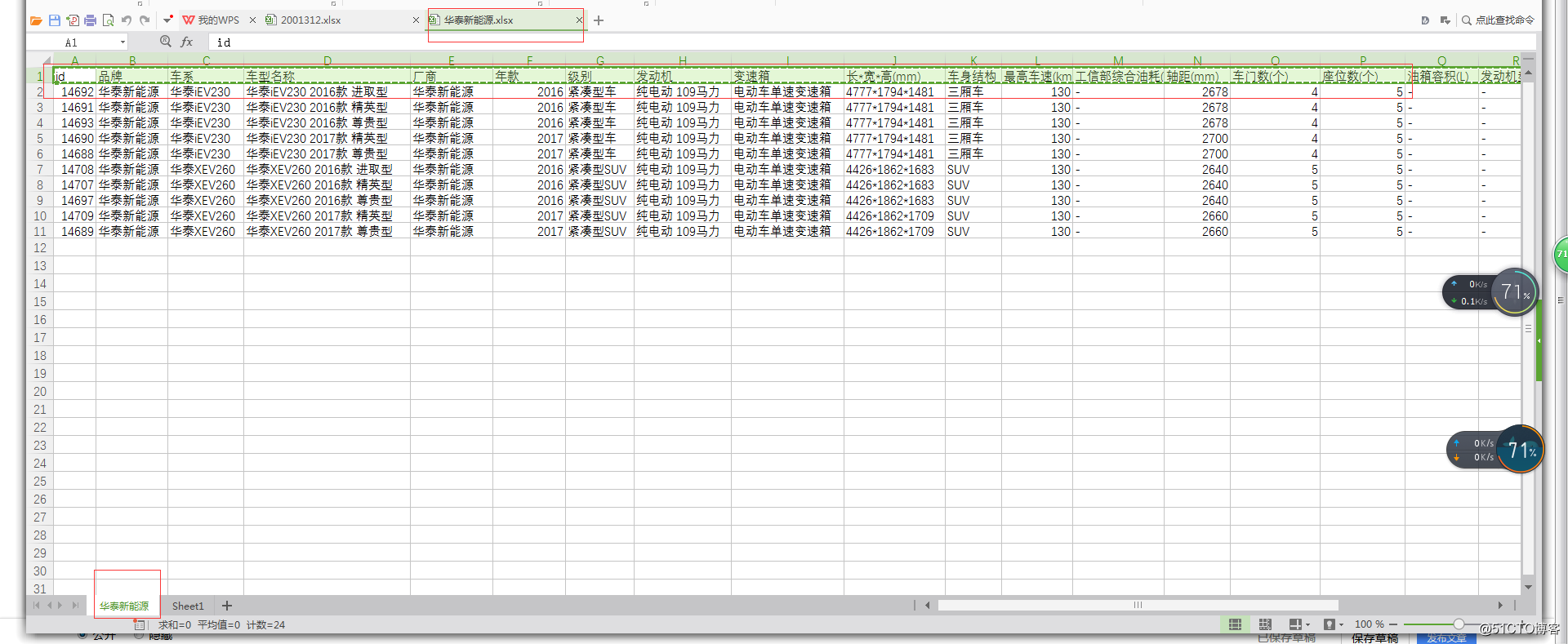The image size is (1568, 644).
Task: Click the 品牌 header cell
Action: point(131,77)
